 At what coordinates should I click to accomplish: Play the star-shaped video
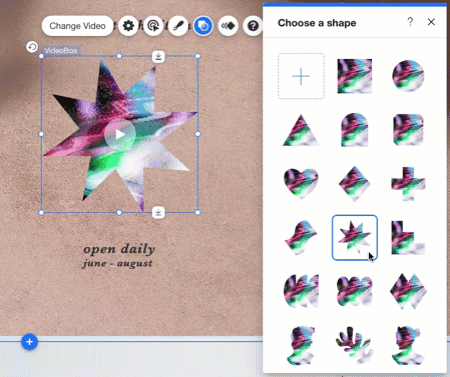(x=120, y=134)
